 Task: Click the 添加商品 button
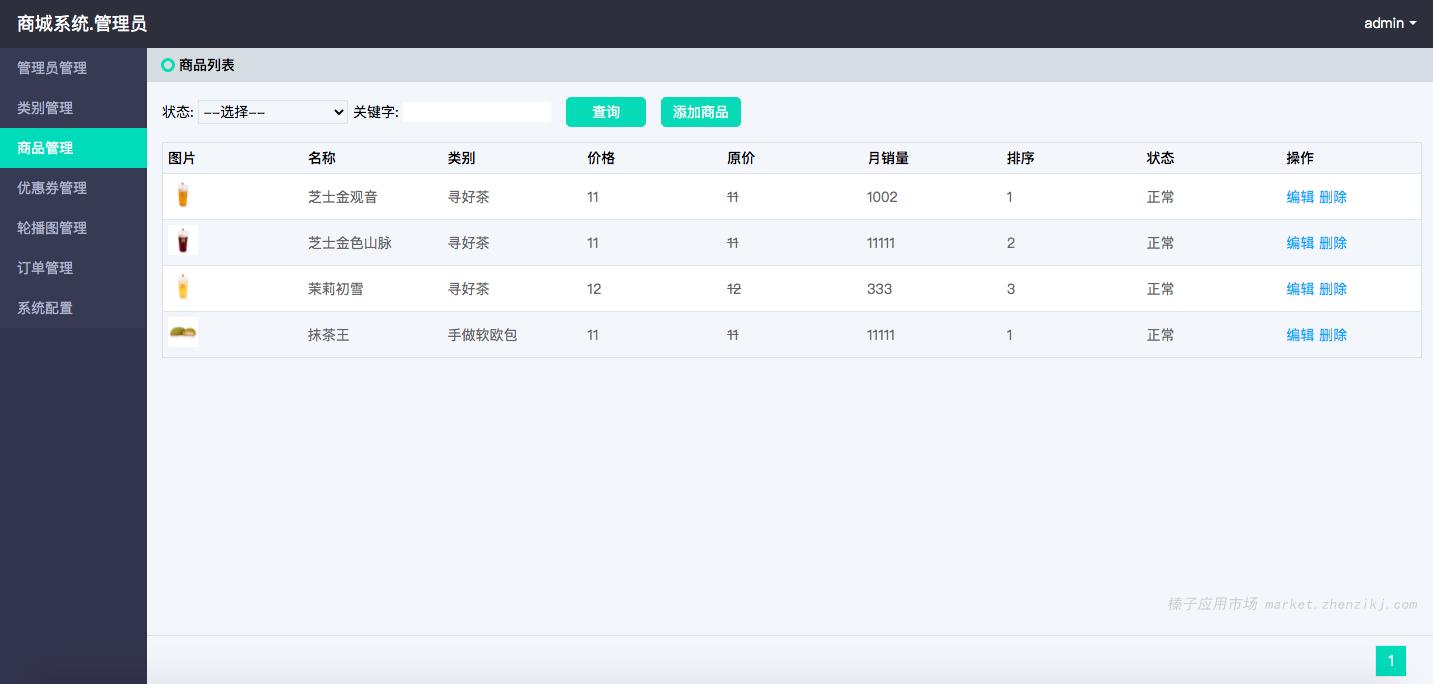(x=700, y=112)
